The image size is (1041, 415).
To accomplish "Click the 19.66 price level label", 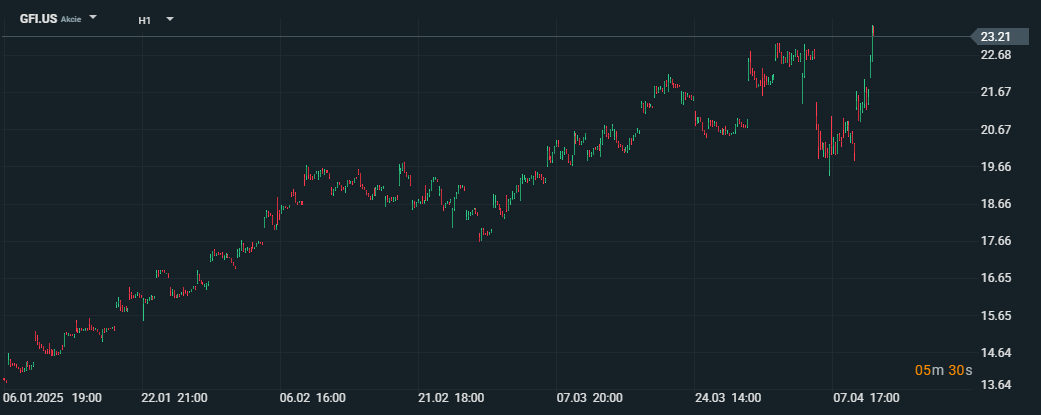I will pyautogui.click(x=995, y=167).
